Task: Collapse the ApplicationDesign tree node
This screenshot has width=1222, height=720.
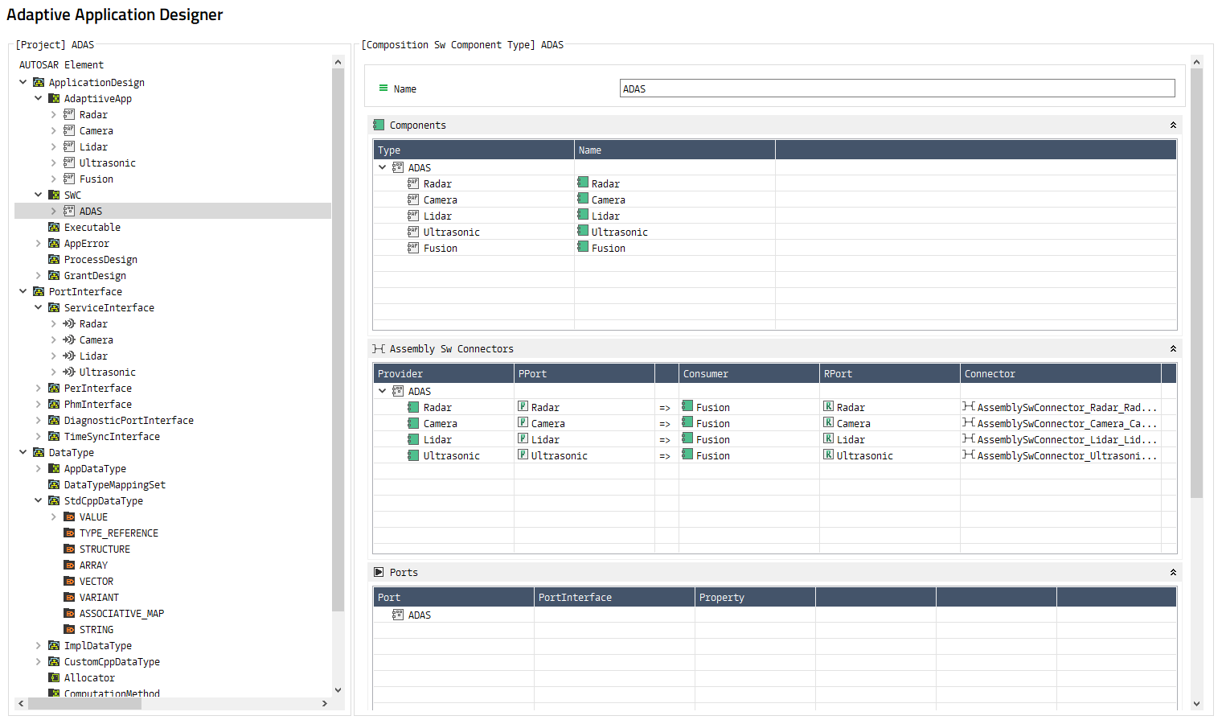Action: pyautogui.click(x=23, y=83)
